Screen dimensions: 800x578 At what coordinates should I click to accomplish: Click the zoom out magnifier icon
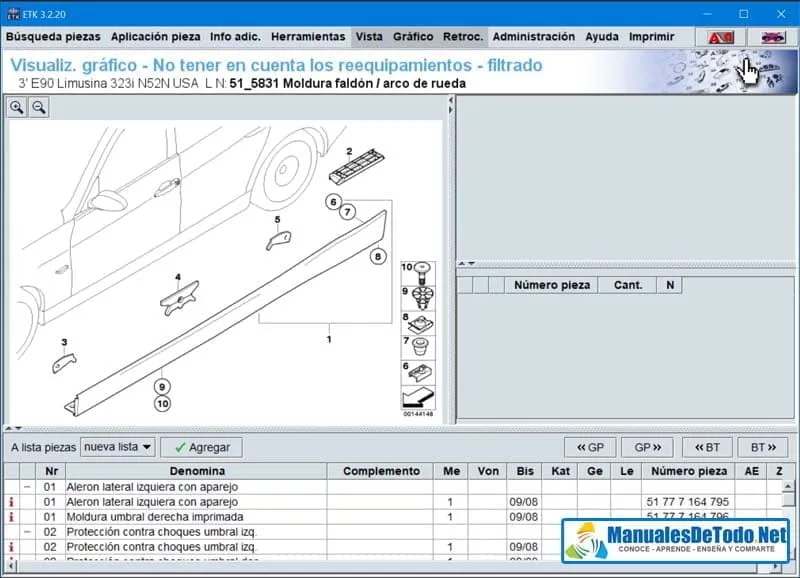[39, 108]
